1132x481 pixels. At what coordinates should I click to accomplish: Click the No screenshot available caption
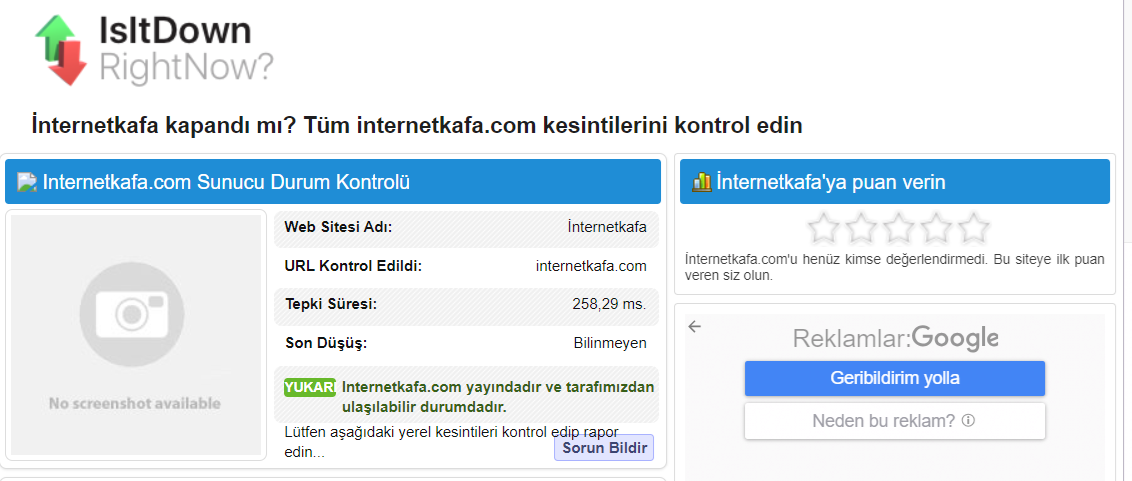tap(134, 404)
